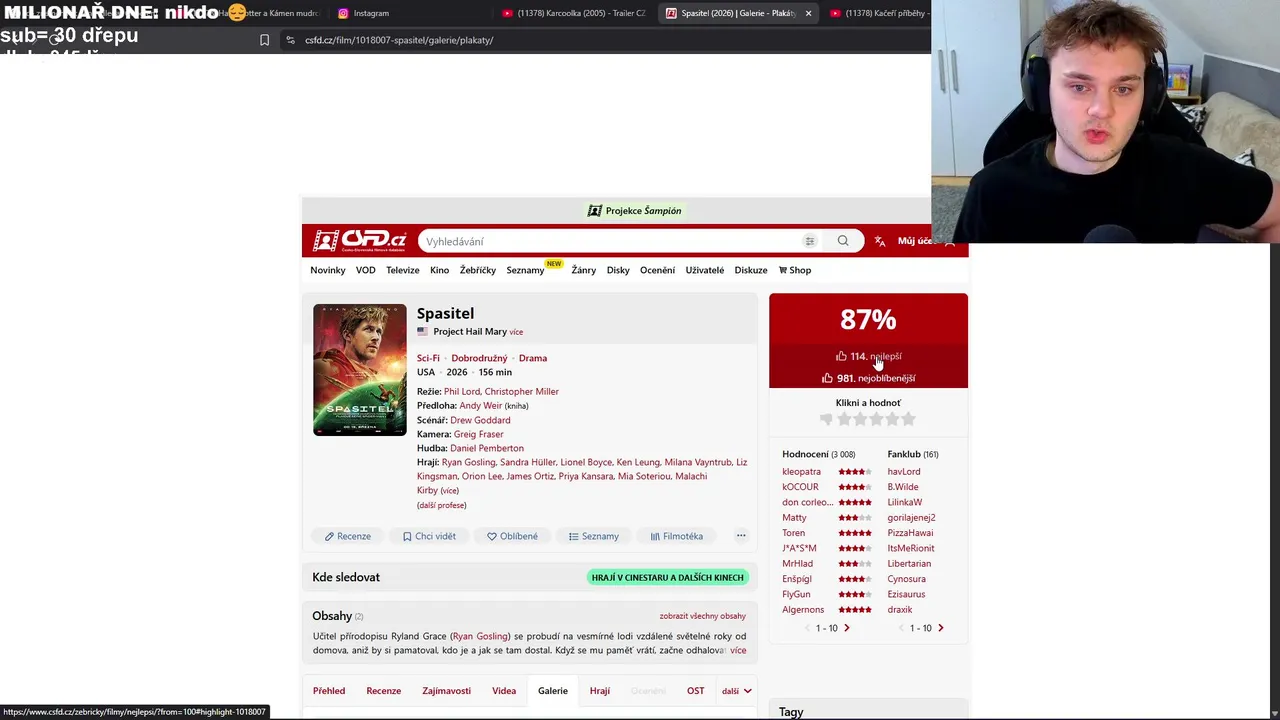Open the Seznamy menu item

(525, 270)
